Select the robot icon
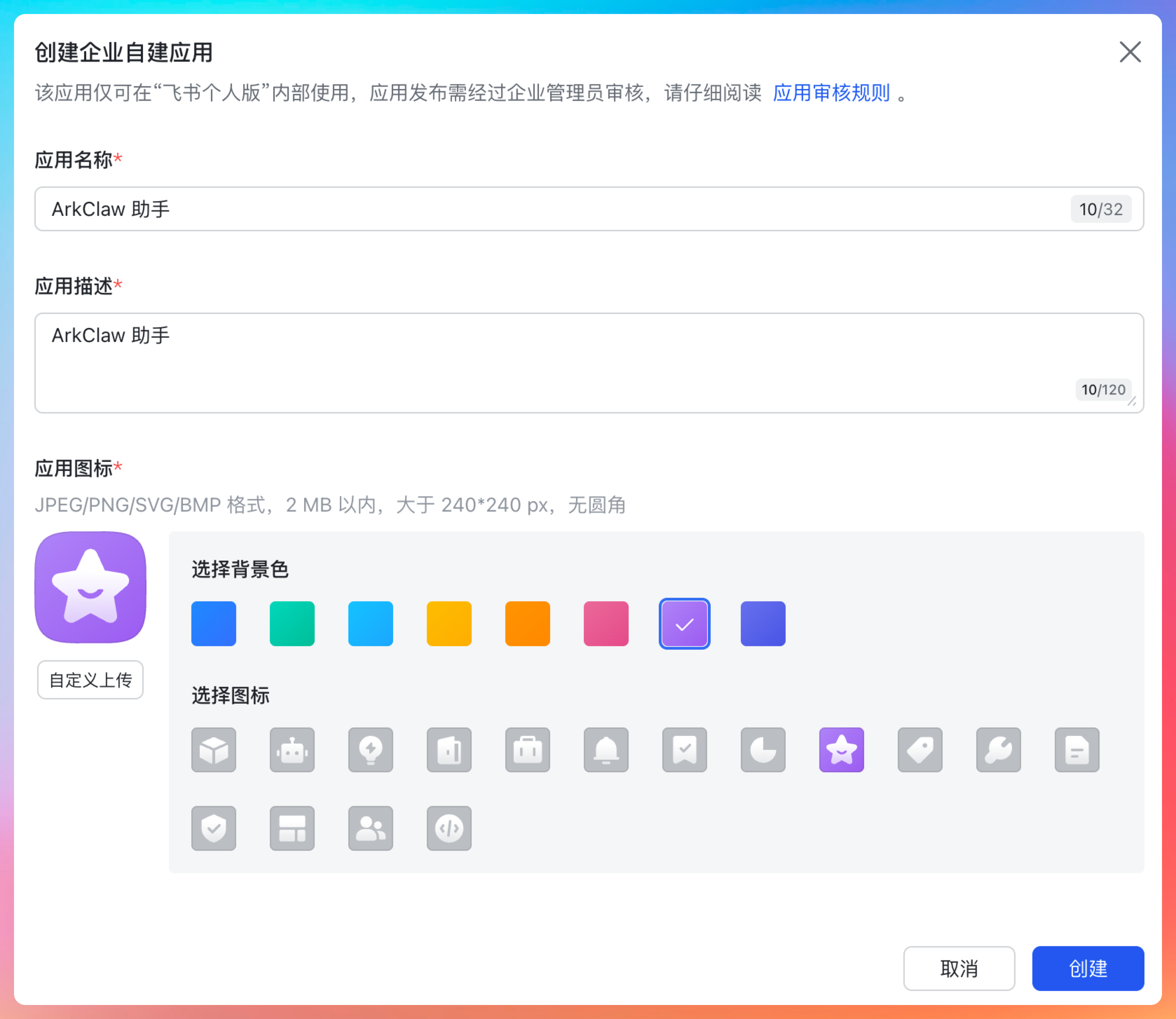1176x1019 pixels. (292, 750)
